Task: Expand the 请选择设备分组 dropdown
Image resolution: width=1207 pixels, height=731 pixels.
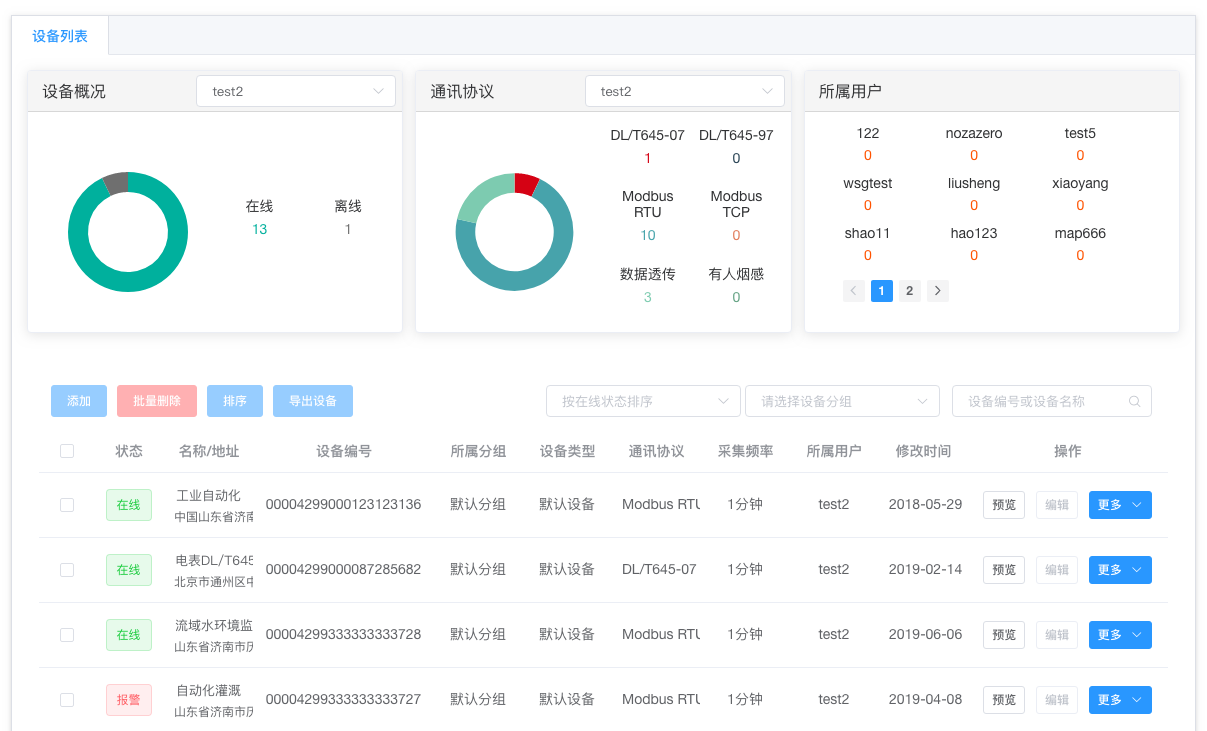Action: click(842, 401)
